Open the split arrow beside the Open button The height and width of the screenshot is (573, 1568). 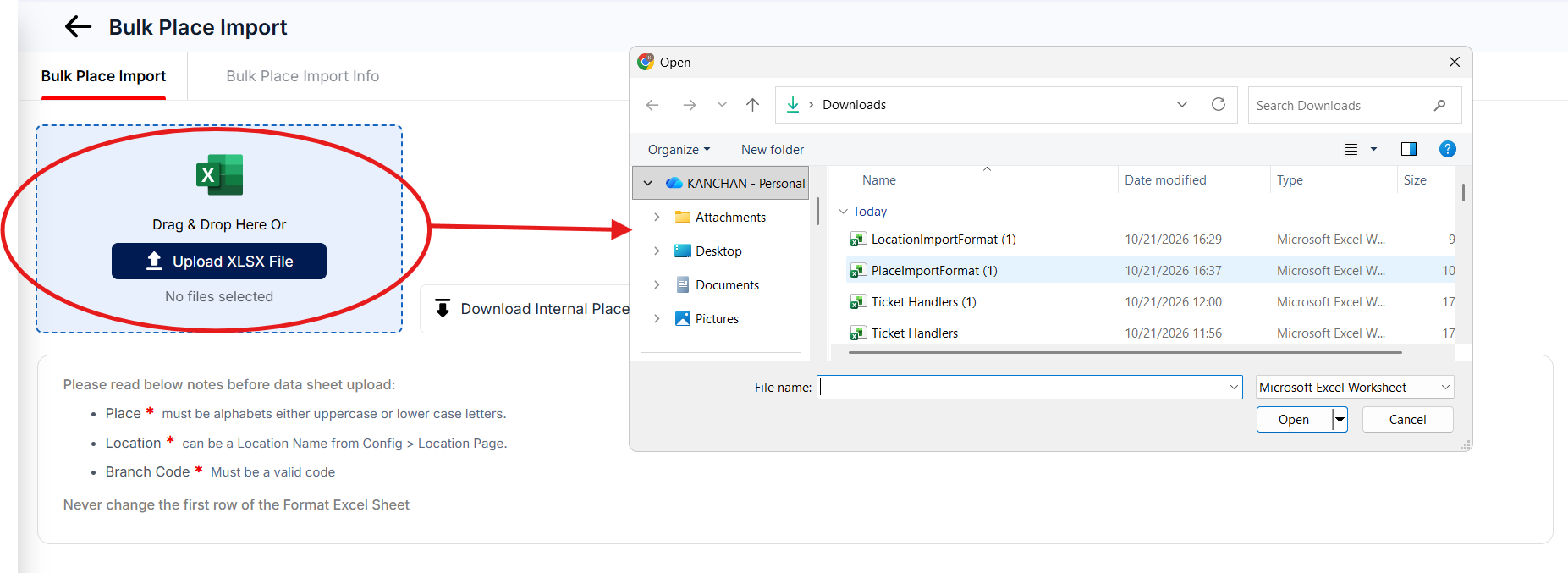pyautogui.click(x=1340, y=420)
